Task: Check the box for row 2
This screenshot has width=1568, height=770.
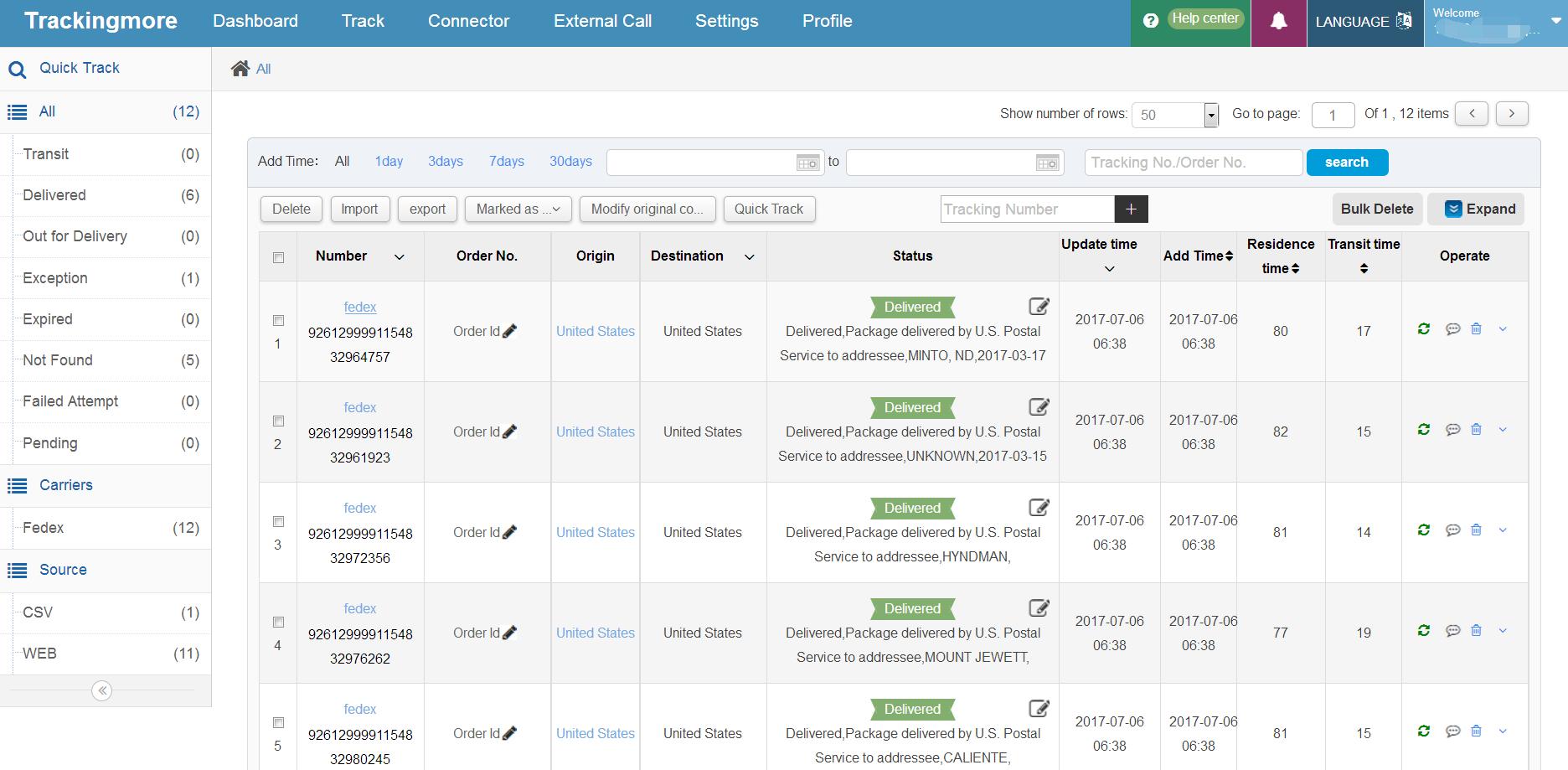Action: coord(279,421)
